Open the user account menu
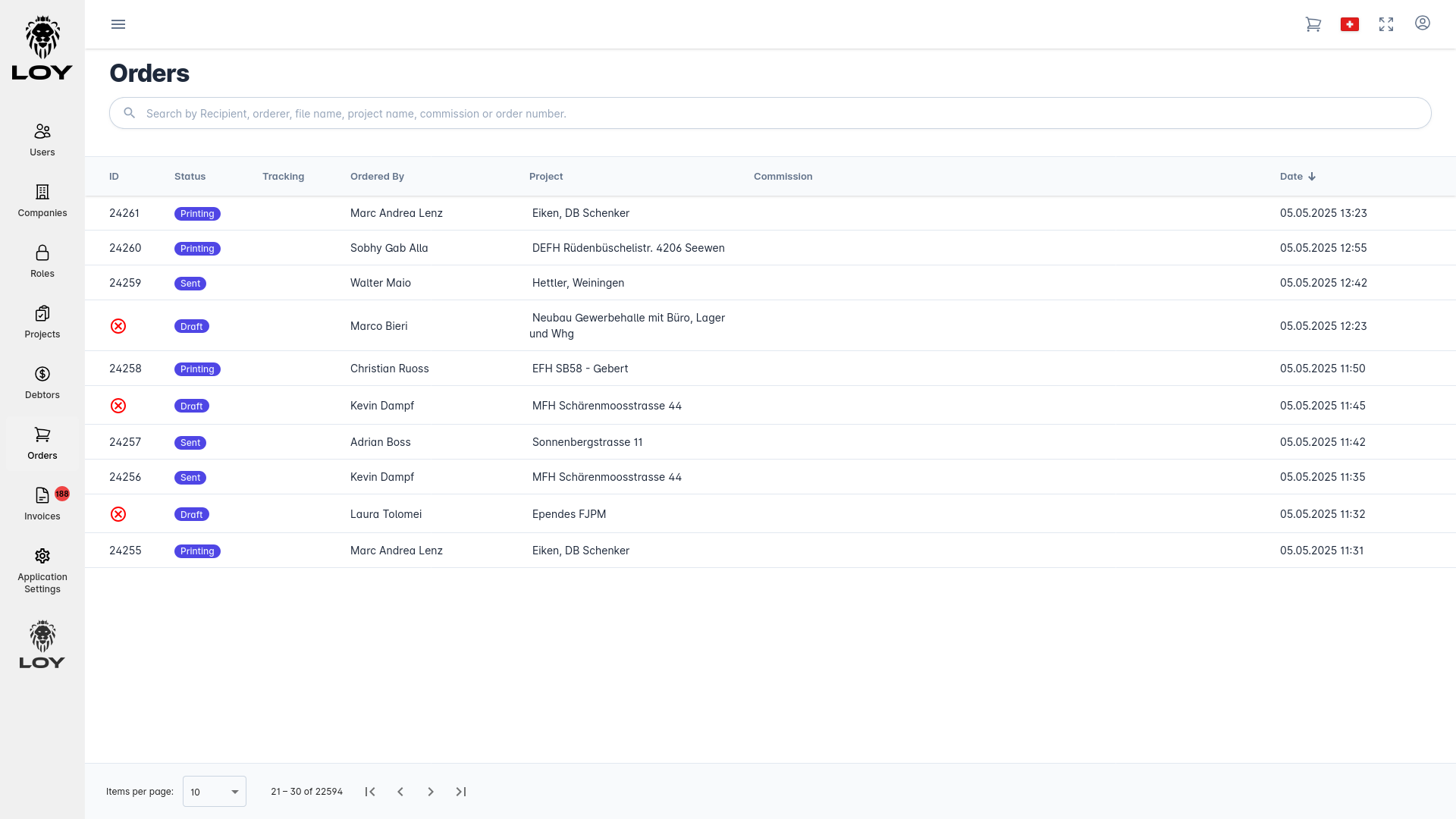Image resolution: width=1456 pixels, height=819 pixels. pos(1422,24)
